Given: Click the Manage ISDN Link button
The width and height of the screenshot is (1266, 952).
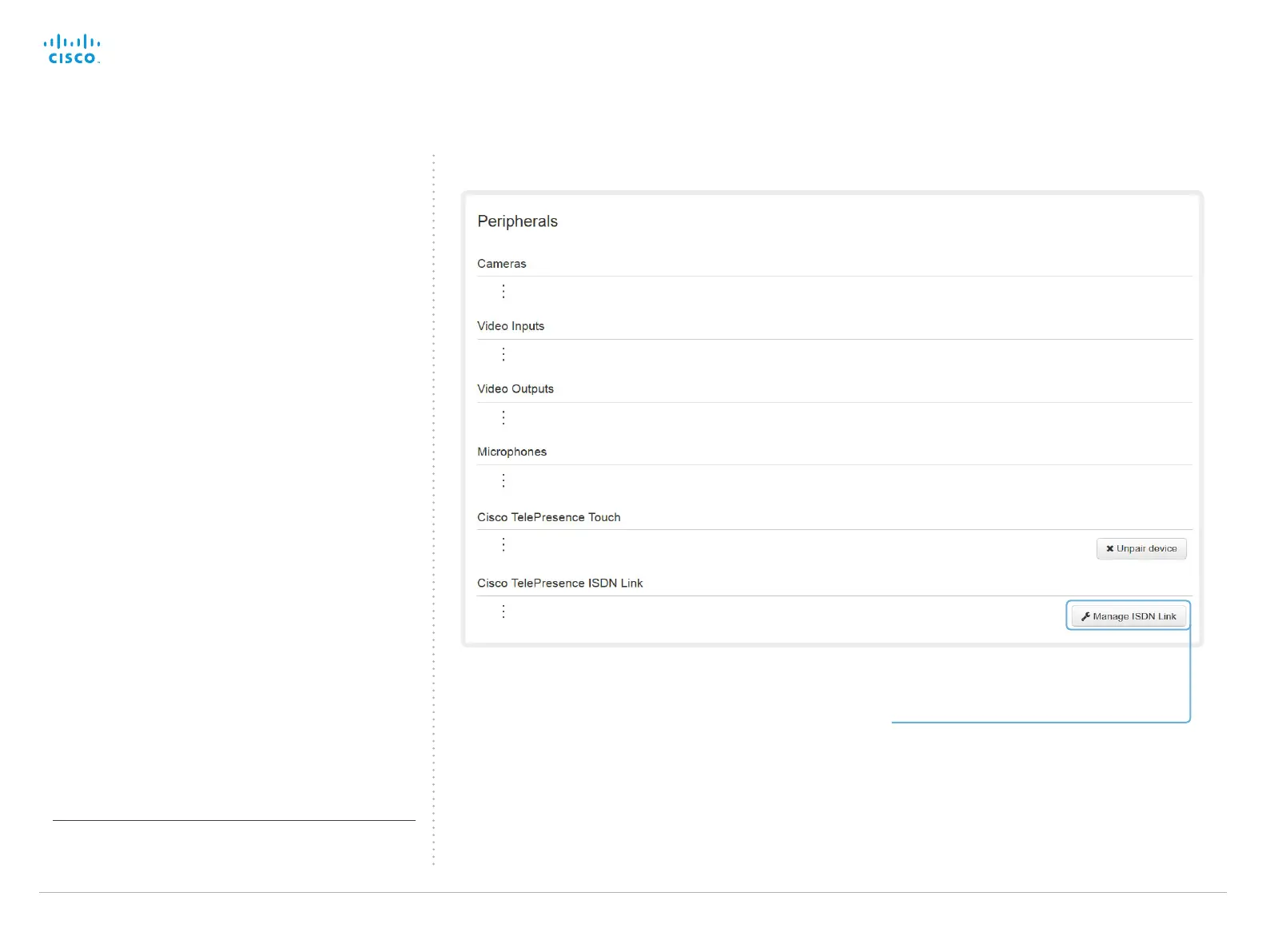Looking at the screenshot, I should (1129, 616).
